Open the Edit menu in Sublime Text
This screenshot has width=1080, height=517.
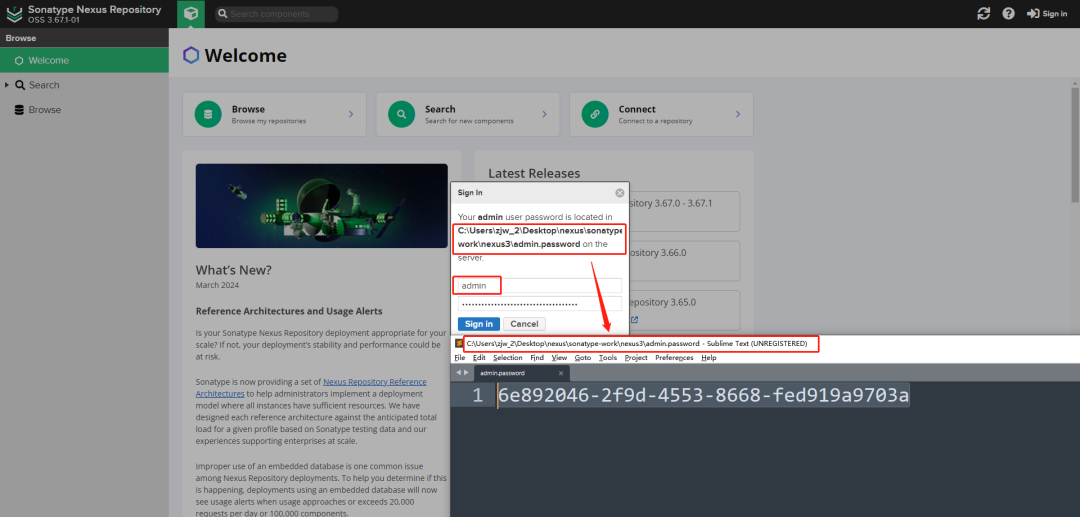point(479,358)
